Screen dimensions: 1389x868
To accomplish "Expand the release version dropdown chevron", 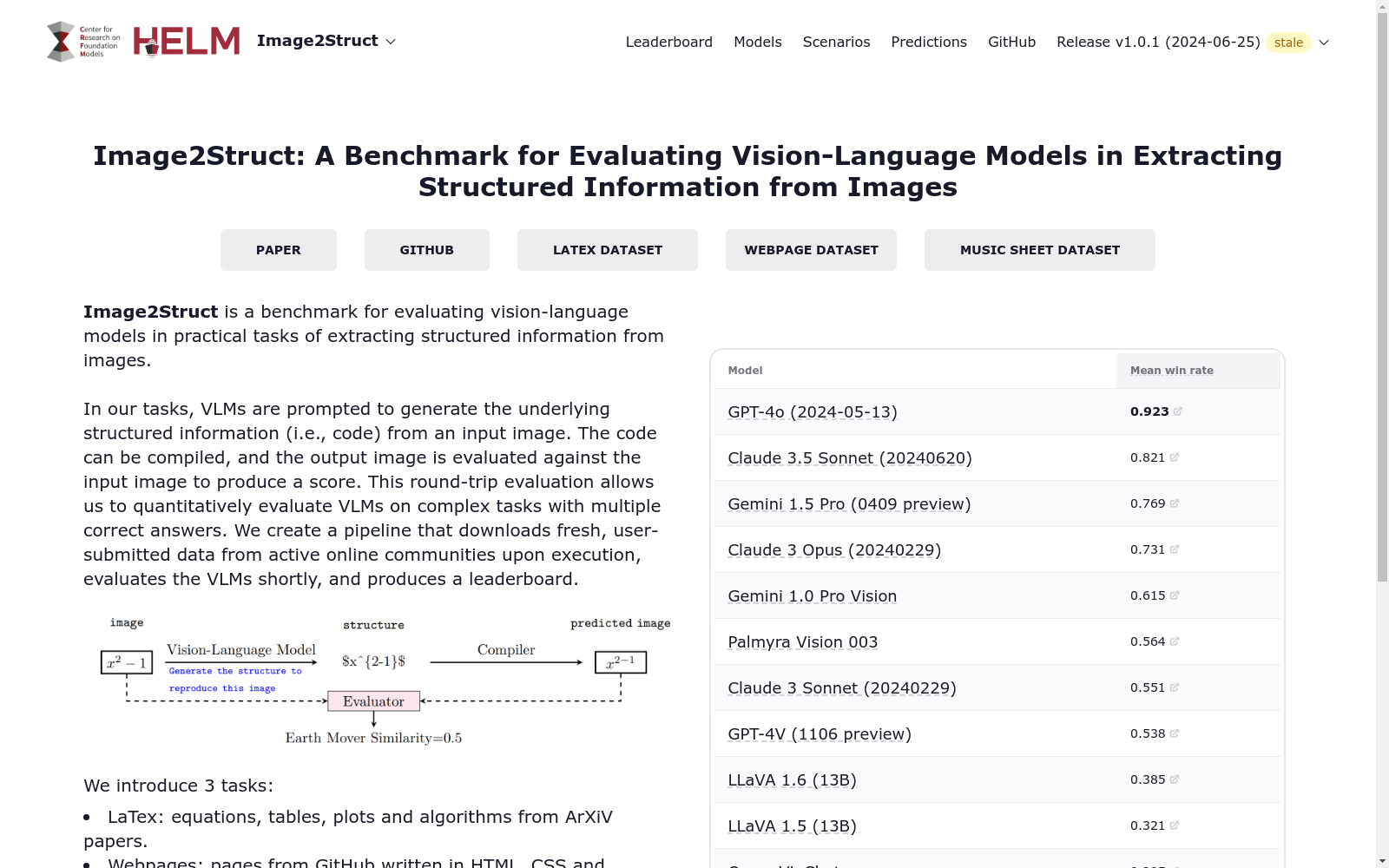I will [1324, 43].
